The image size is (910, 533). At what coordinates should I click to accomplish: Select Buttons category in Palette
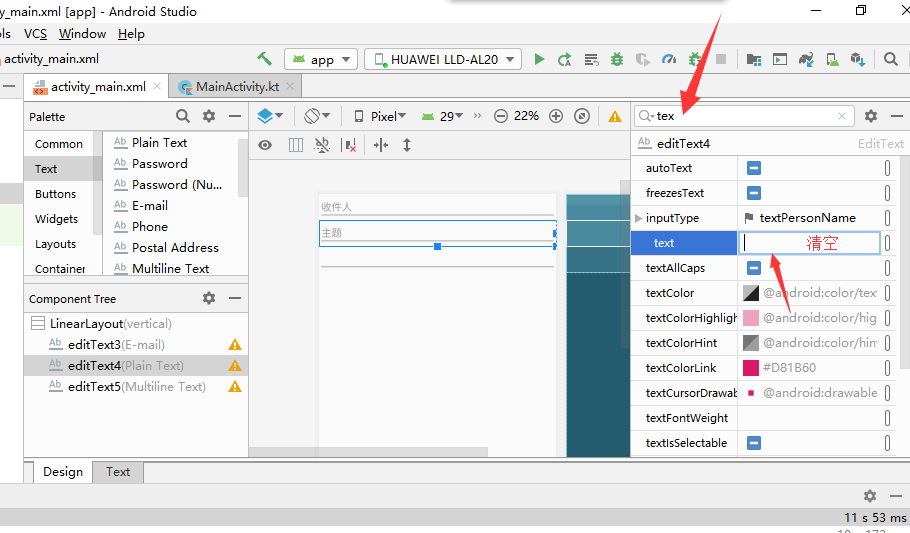point(56,194)
